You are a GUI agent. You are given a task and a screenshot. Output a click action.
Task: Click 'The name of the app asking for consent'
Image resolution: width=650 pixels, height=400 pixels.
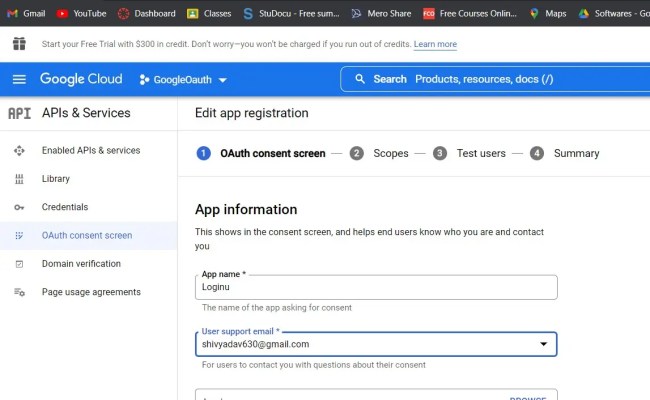[276, 308]
